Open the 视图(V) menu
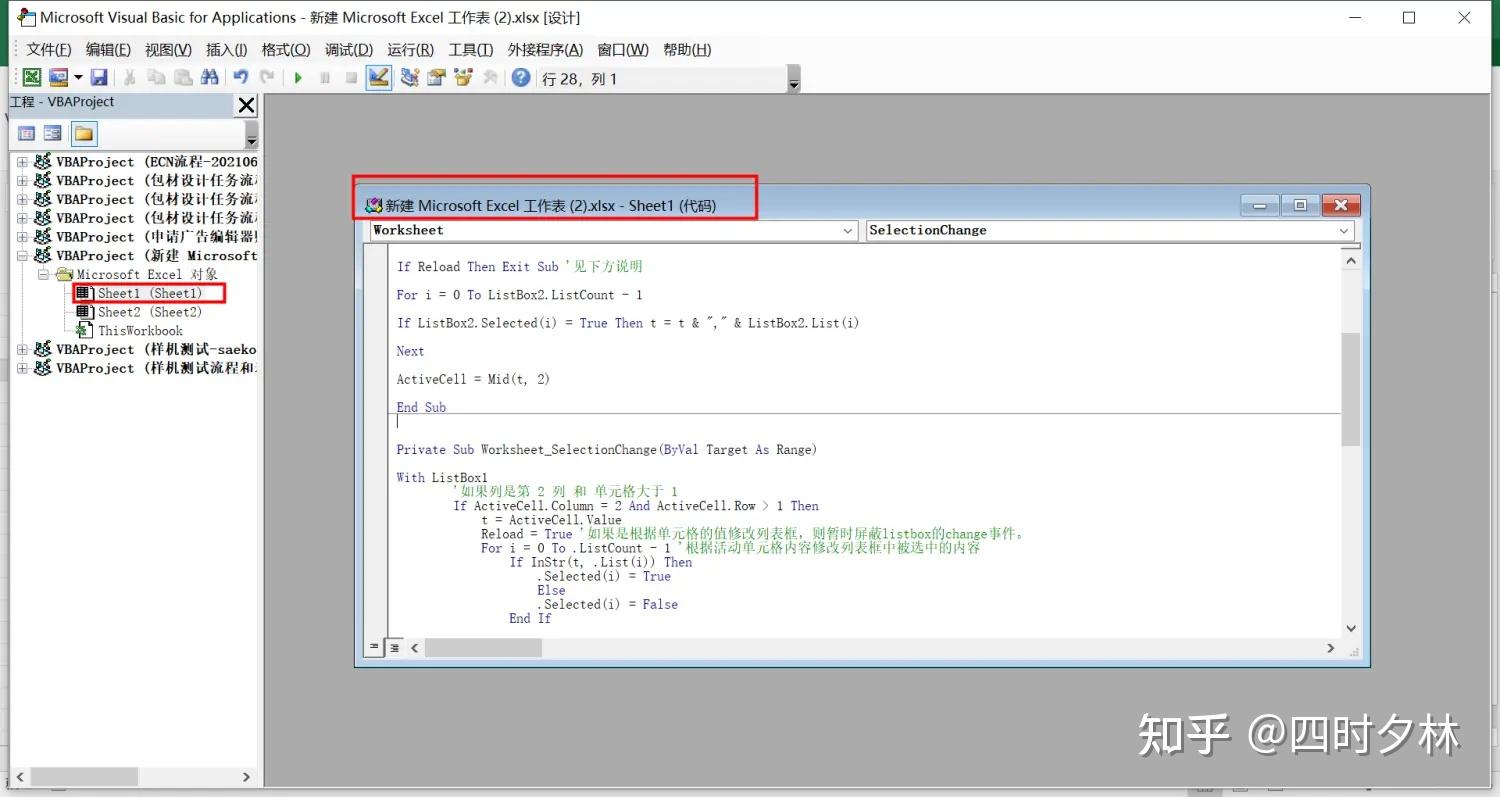 coord(168,49)
